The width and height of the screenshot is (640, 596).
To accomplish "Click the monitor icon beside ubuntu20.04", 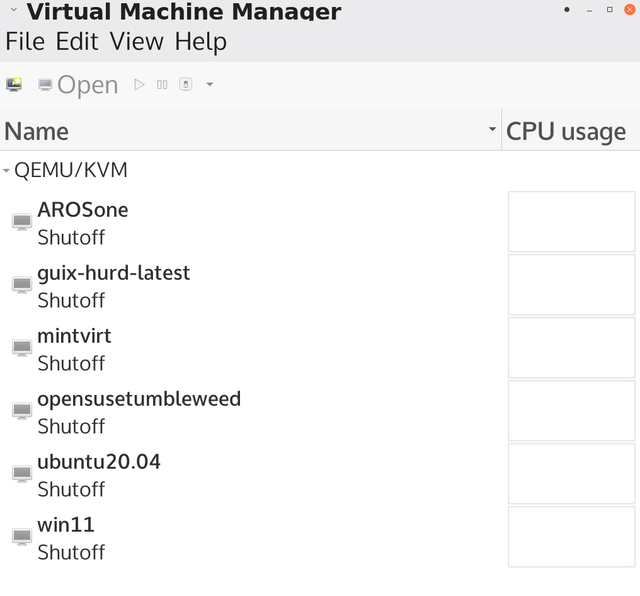I will click(22, 473).
